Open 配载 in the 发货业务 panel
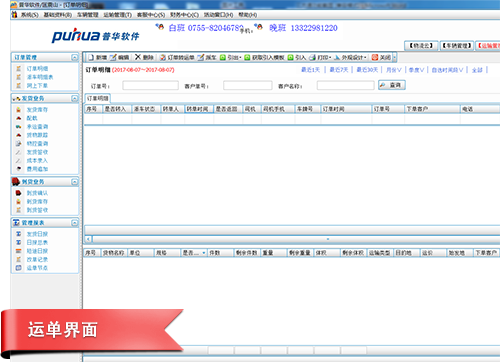This screenshot has height=362, width=500. point(32,118)
